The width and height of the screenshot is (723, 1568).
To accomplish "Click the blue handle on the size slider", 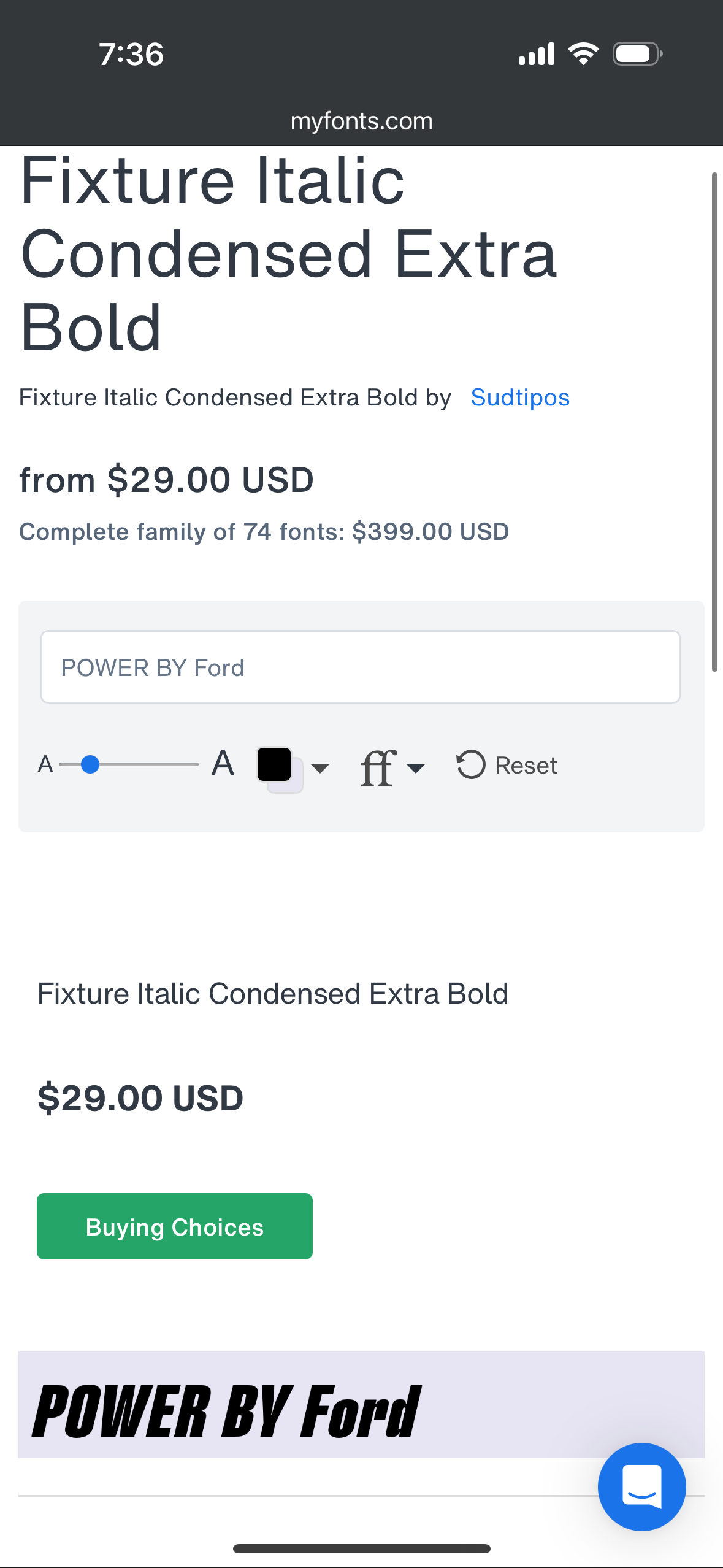I will click(91, 764).
